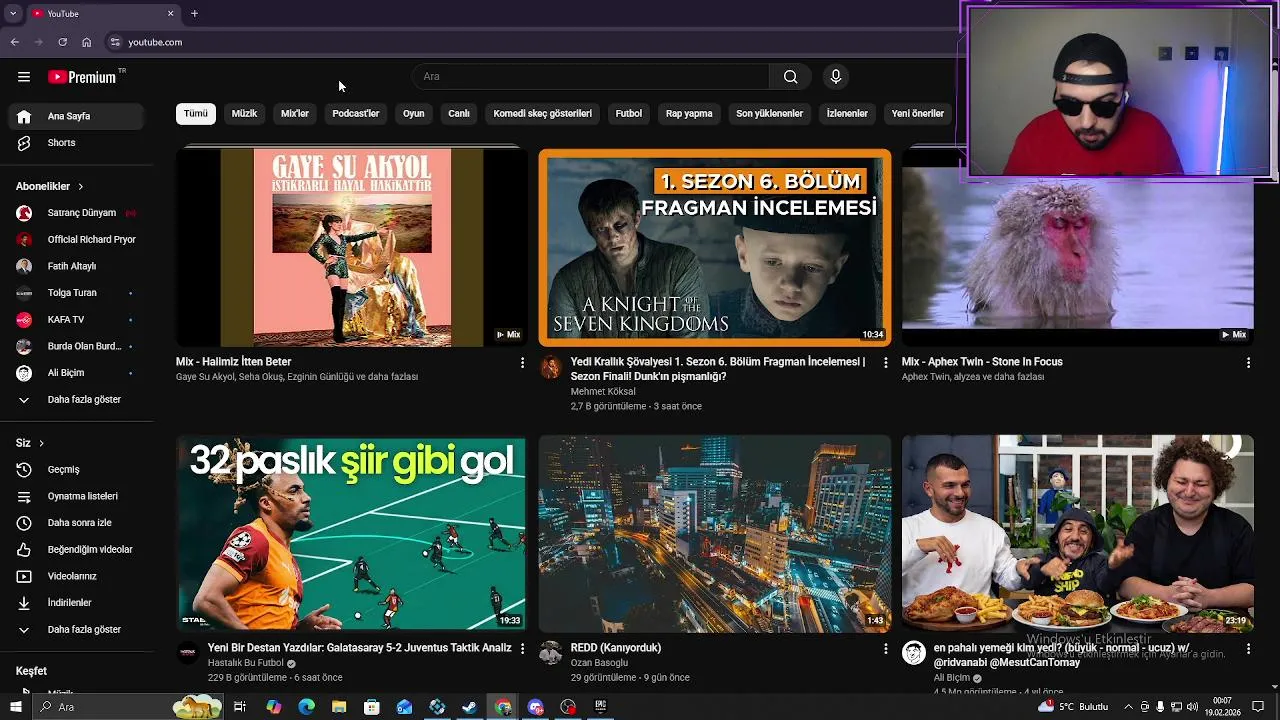The width and height of the screenshot is (1280, 720).
Task: Open Yedi Krallık Şövalyesi video title
Action: (x=718, y=369)
